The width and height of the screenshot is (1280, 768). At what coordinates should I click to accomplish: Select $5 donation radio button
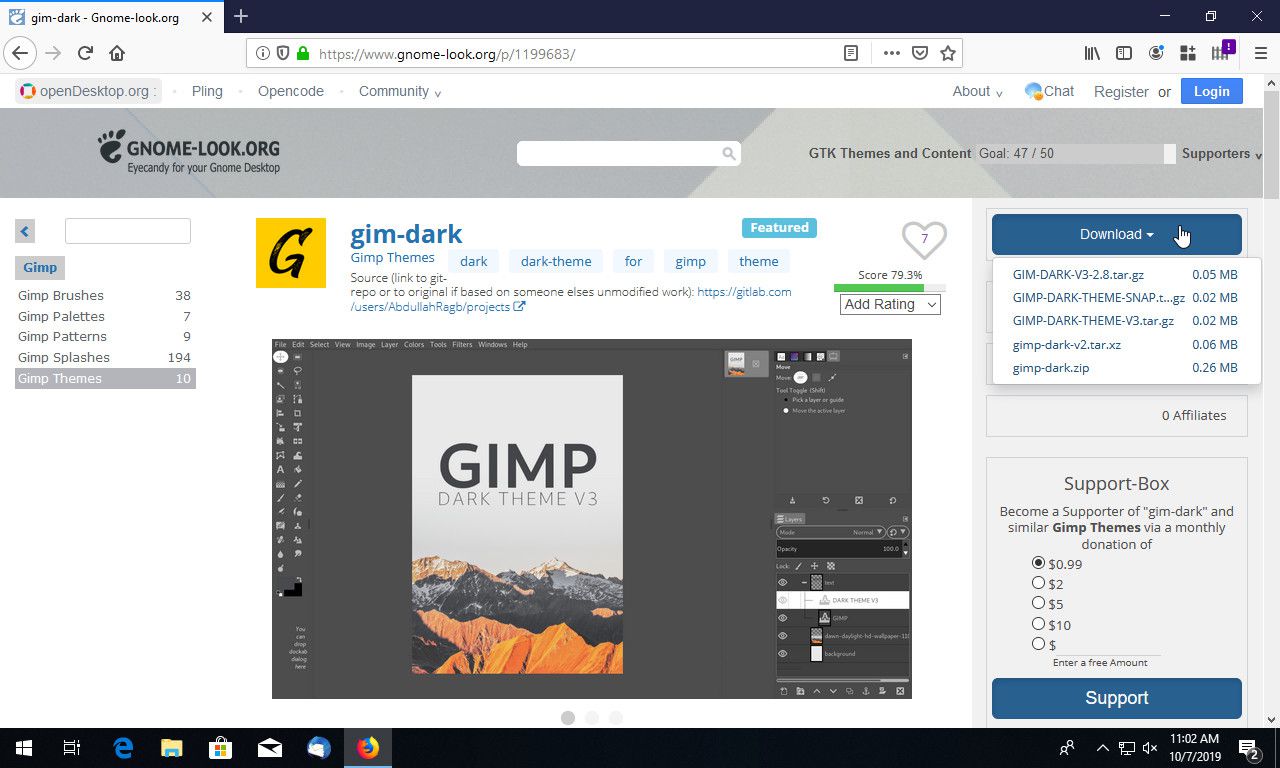point(1038,603)
